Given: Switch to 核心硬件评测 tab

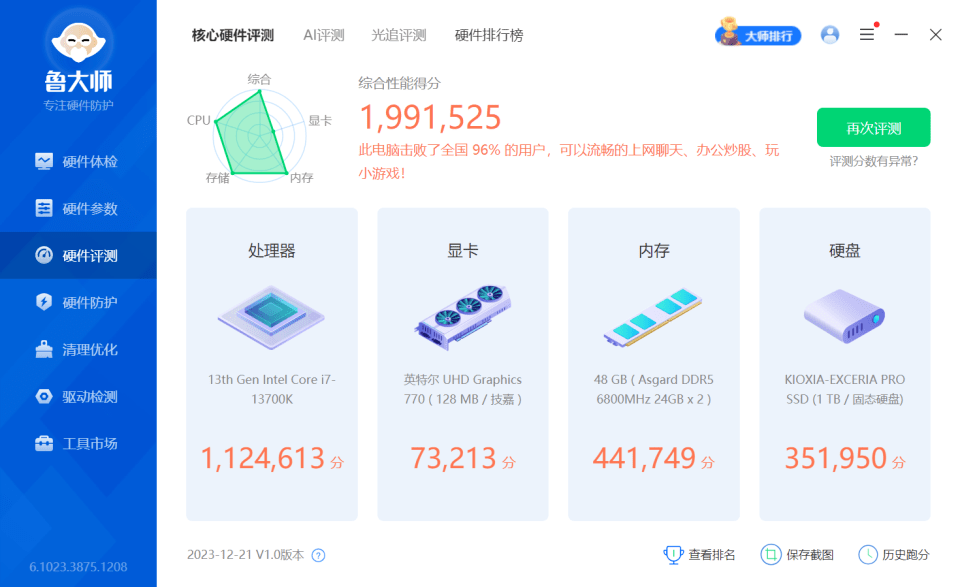Looking at the screenshot, I should pyautogui.click(x=233, y=36).
